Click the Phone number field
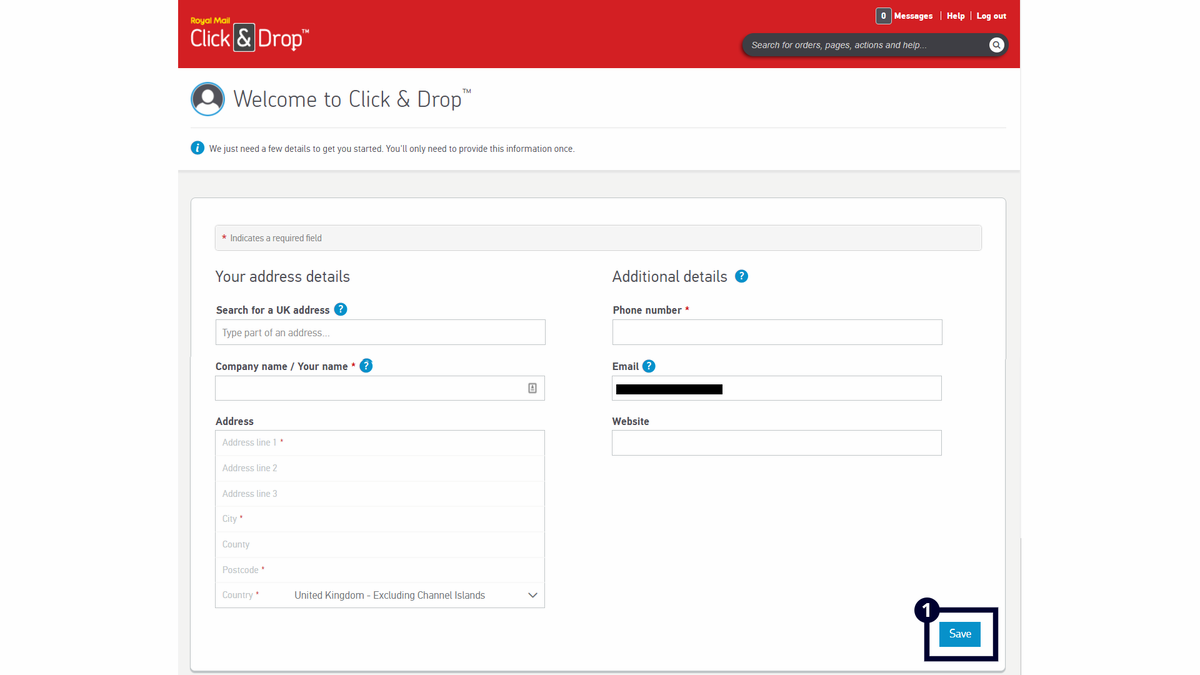This screenshot has width=1200, height=675. coord(777,332)
